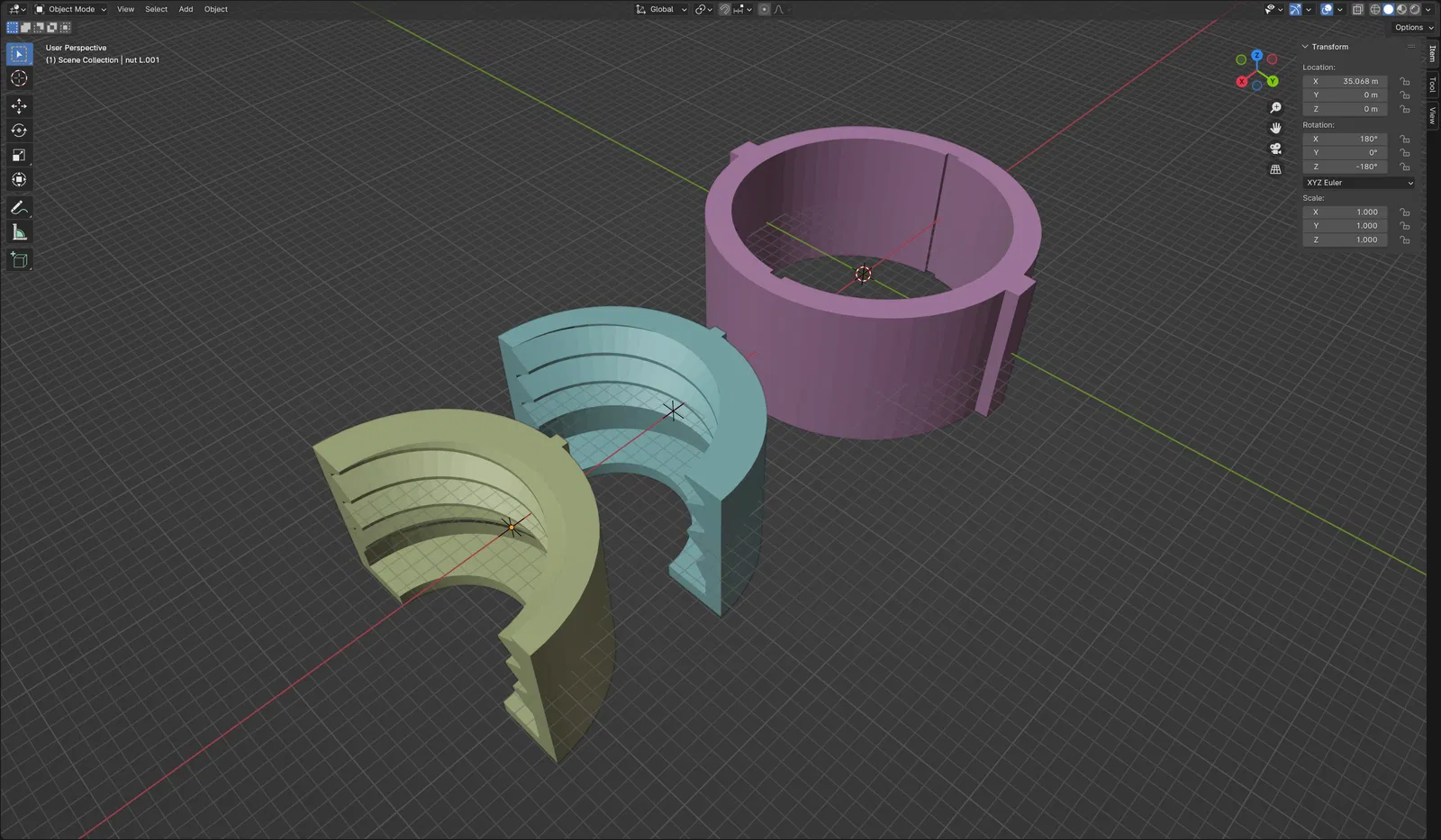Open viewport shading options dropdown arrow

coord(1428,9)
